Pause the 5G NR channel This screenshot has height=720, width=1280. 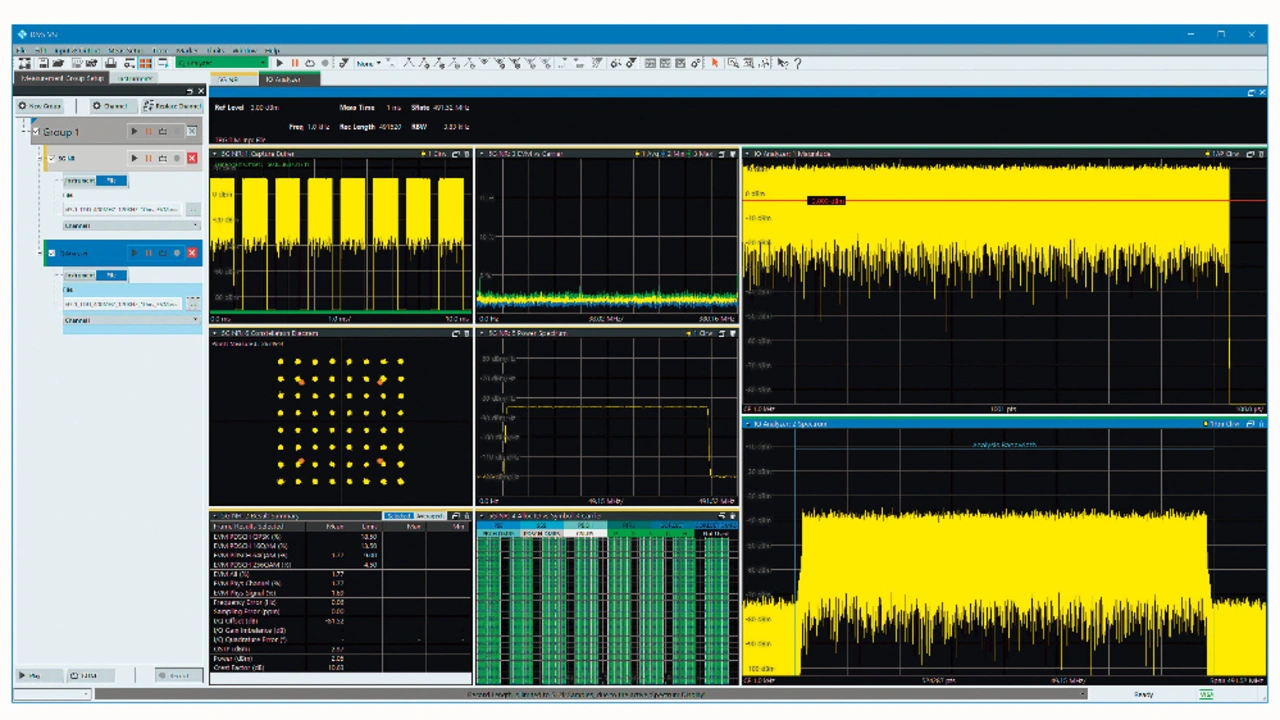pos(148,158)
